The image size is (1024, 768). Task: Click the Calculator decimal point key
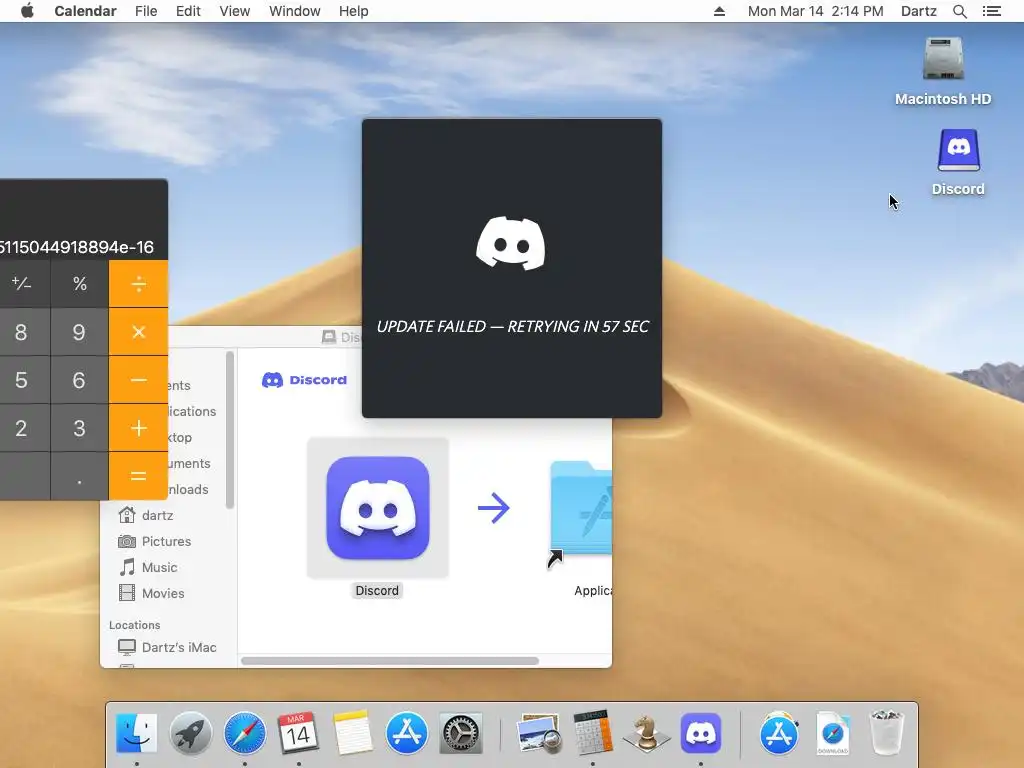coord(80,476)
